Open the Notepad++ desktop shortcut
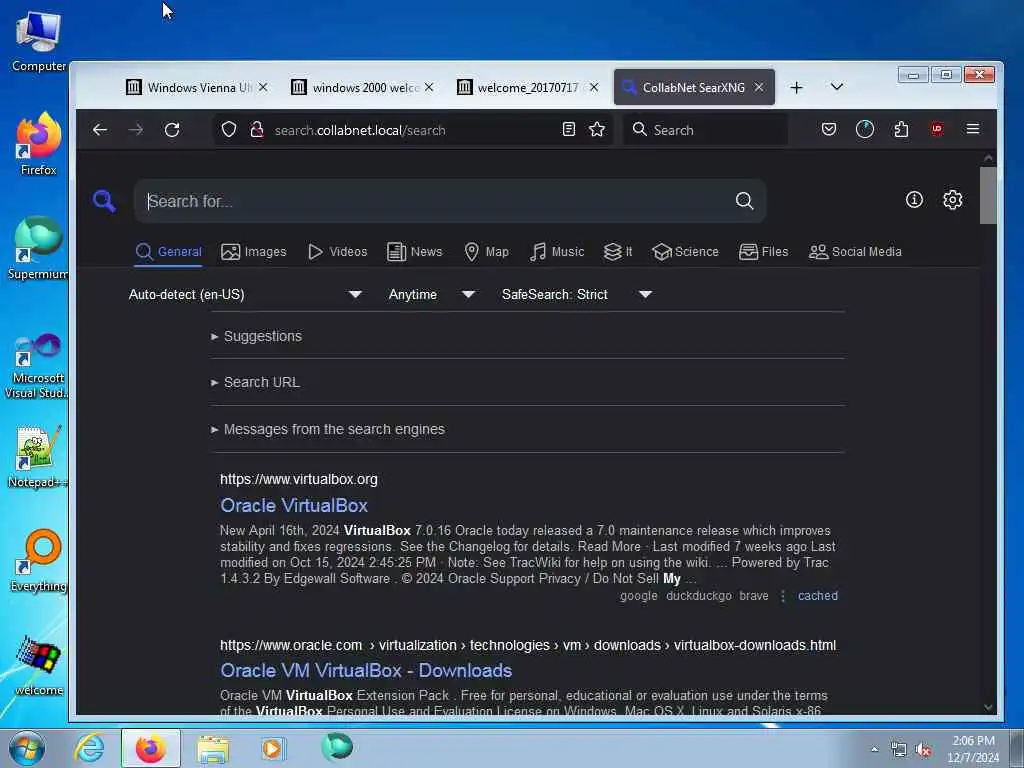Viewport: 1024px width, 768px height. [39, 457]
